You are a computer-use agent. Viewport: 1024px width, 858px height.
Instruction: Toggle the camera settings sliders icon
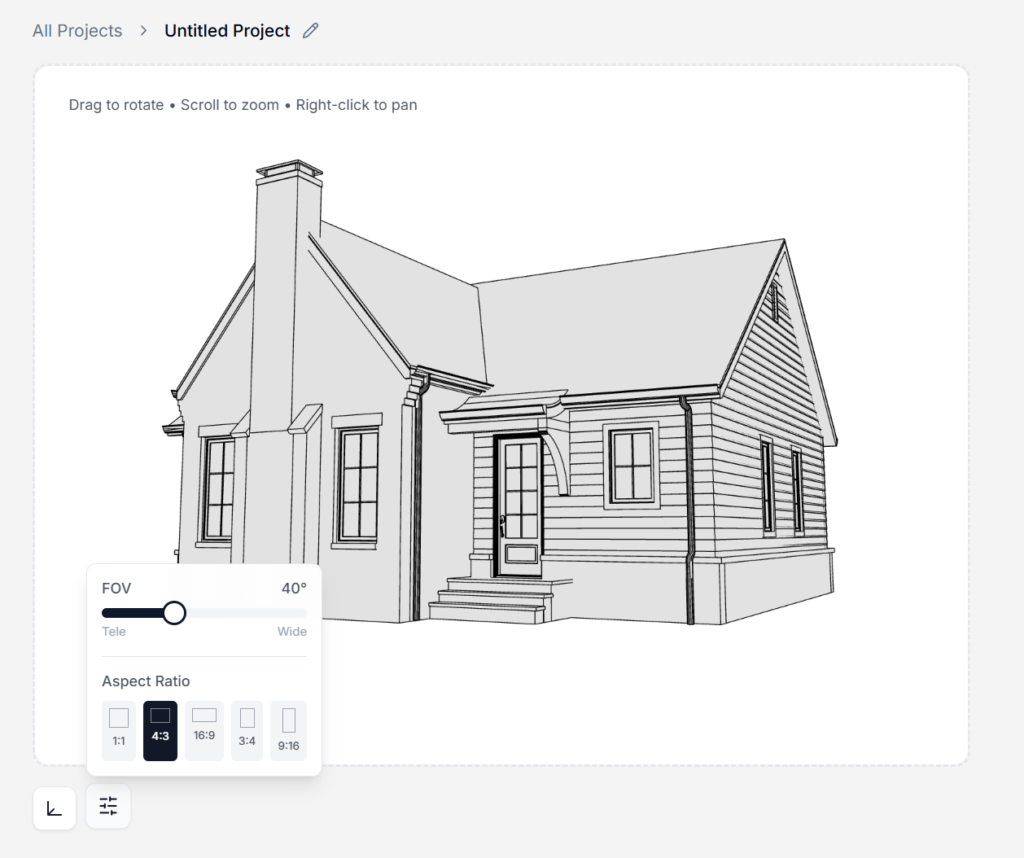[x=108, y=806]
